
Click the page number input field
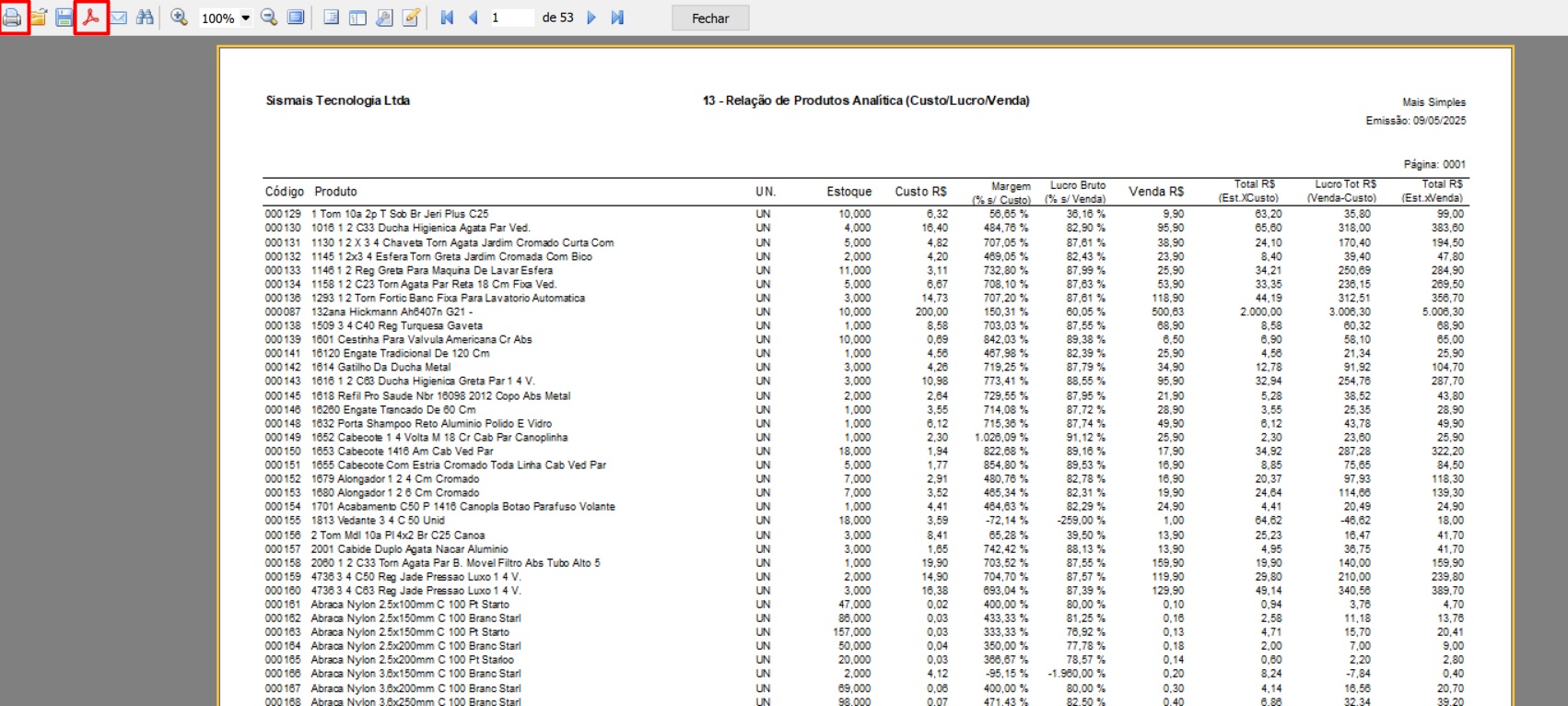[511, 18]
